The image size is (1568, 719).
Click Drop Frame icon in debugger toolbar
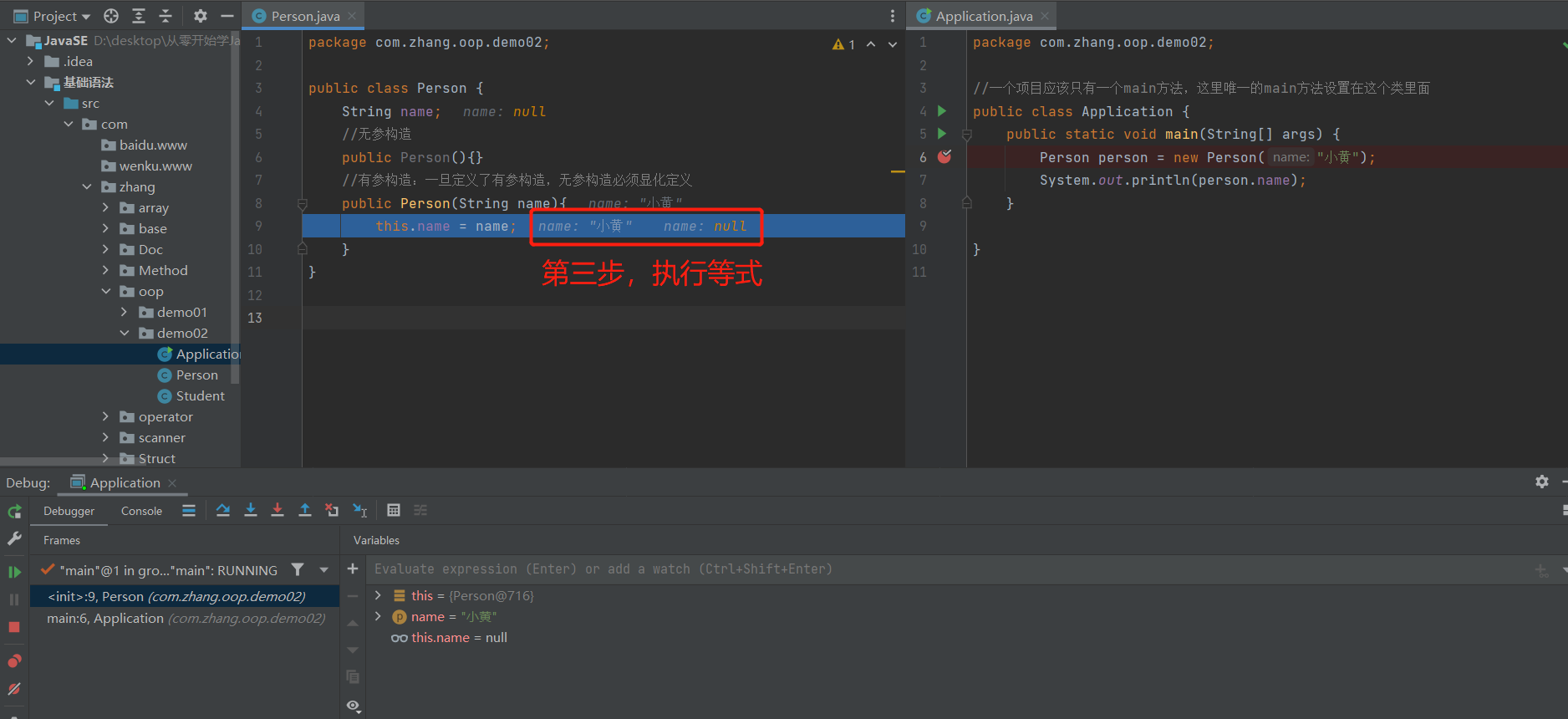click(x=332, y=510)
